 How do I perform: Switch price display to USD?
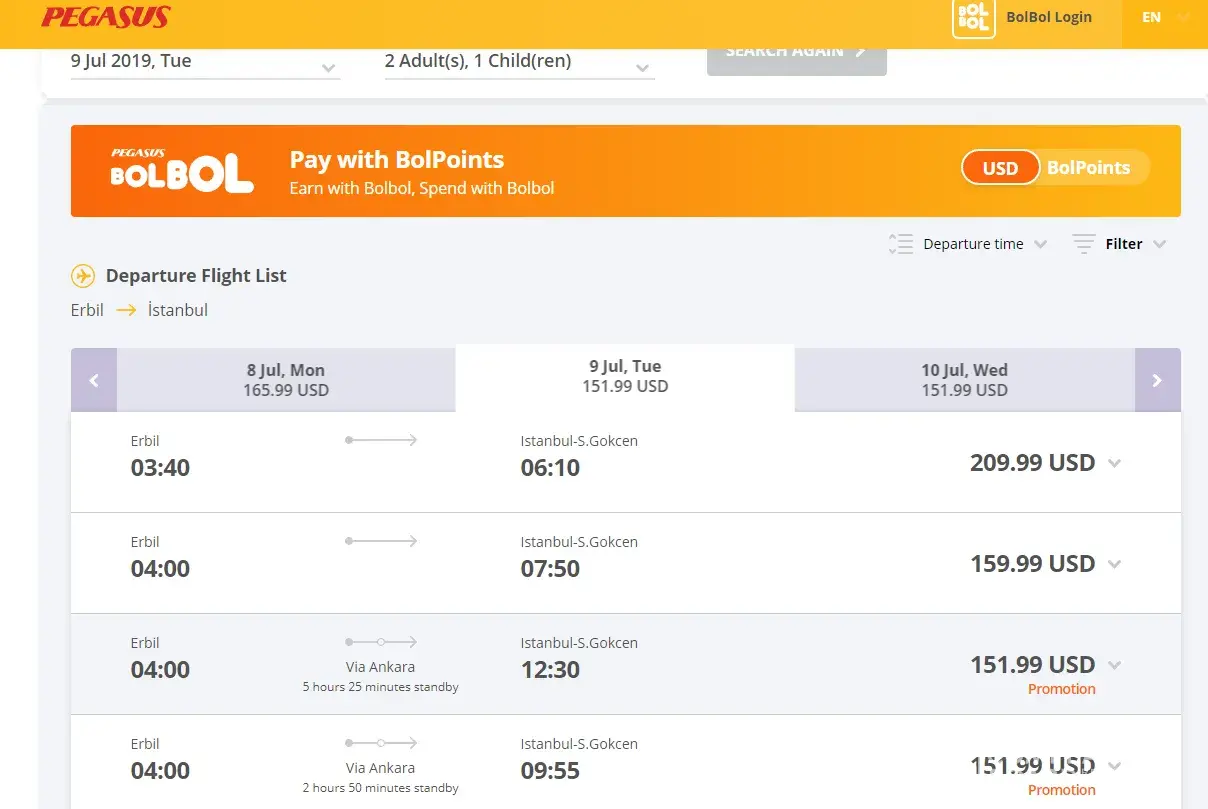pyautogui.click(x=1000, y=168)
